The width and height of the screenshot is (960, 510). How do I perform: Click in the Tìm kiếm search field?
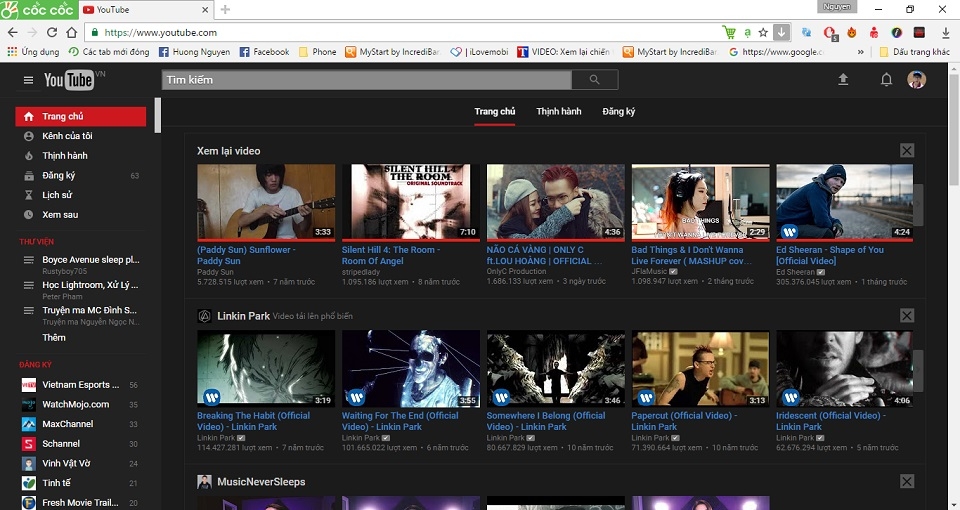(x=366, y=80)
